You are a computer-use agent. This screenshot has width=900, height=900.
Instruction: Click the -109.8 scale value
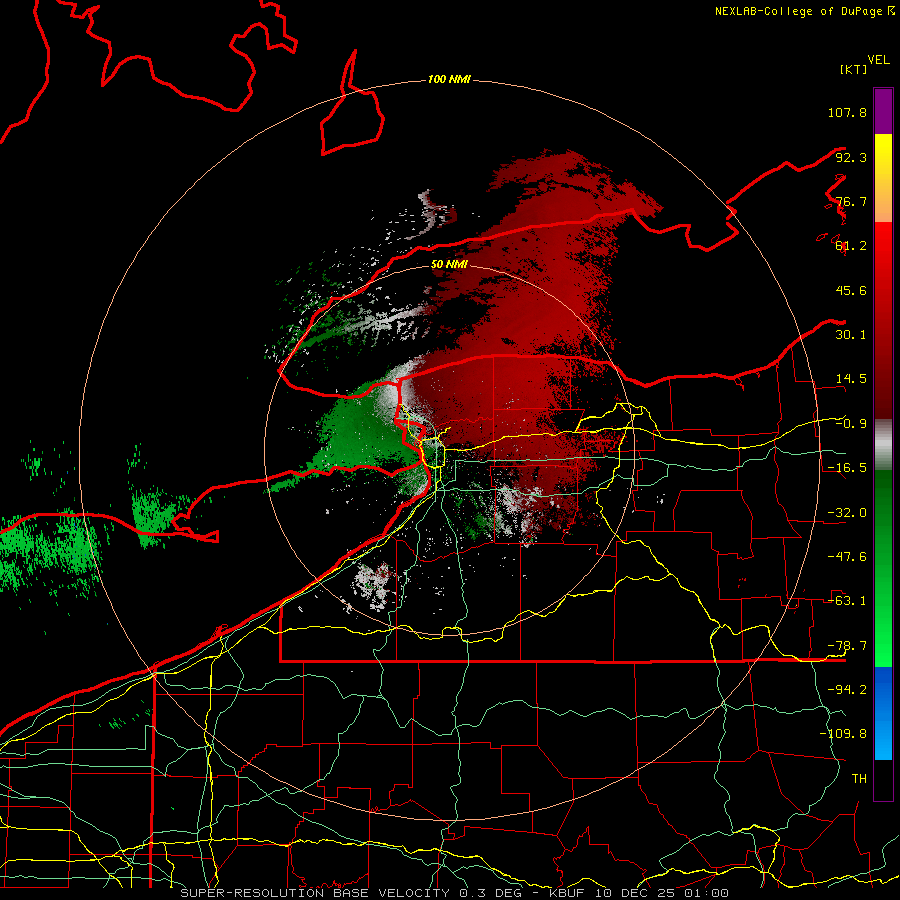[843, 734]
